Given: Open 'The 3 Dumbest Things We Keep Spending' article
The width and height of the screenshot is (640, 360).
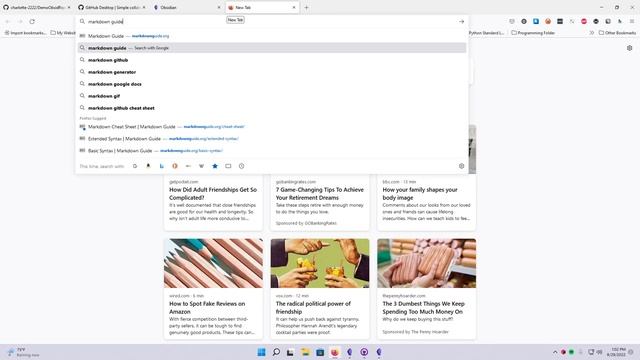Looking at the screenshot, I should [x=423, y=307].
